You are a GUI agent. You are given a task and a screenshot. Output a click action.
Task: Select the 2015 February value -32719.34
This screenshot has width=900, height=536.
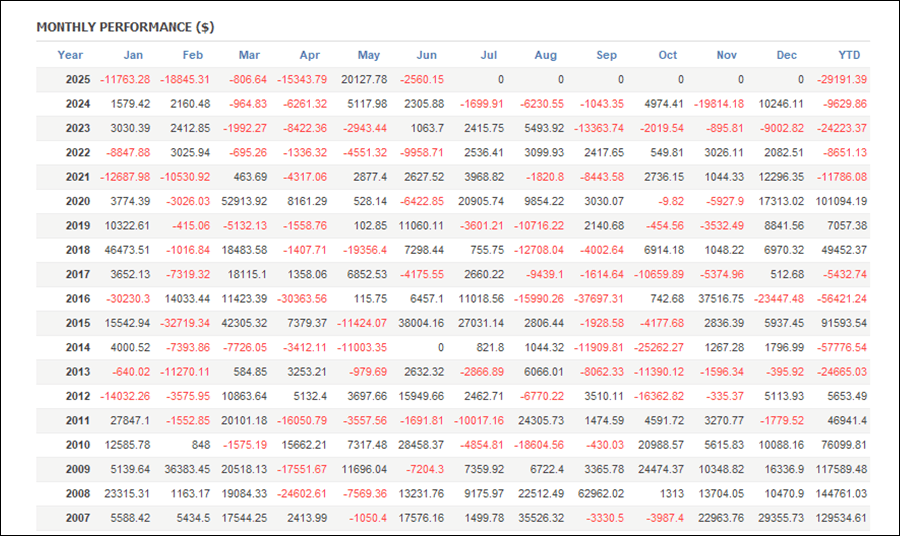pyautogui.click(x=185, y=323)
